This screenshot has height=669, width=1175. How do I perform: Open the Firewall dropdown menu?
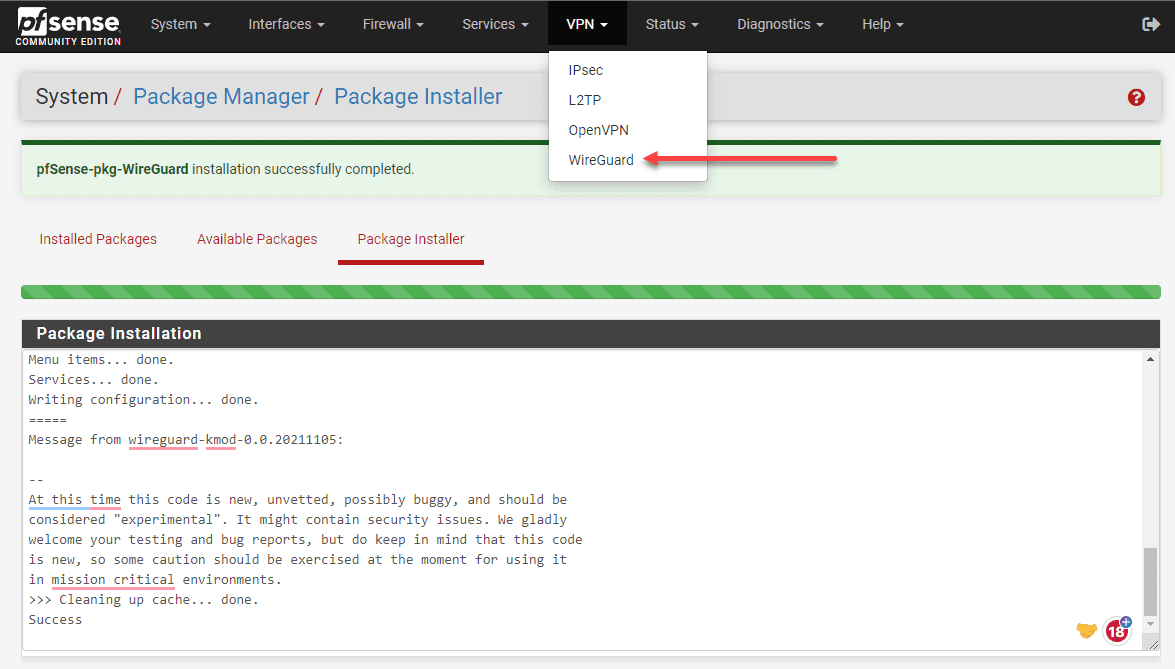(x=393, y=25)
